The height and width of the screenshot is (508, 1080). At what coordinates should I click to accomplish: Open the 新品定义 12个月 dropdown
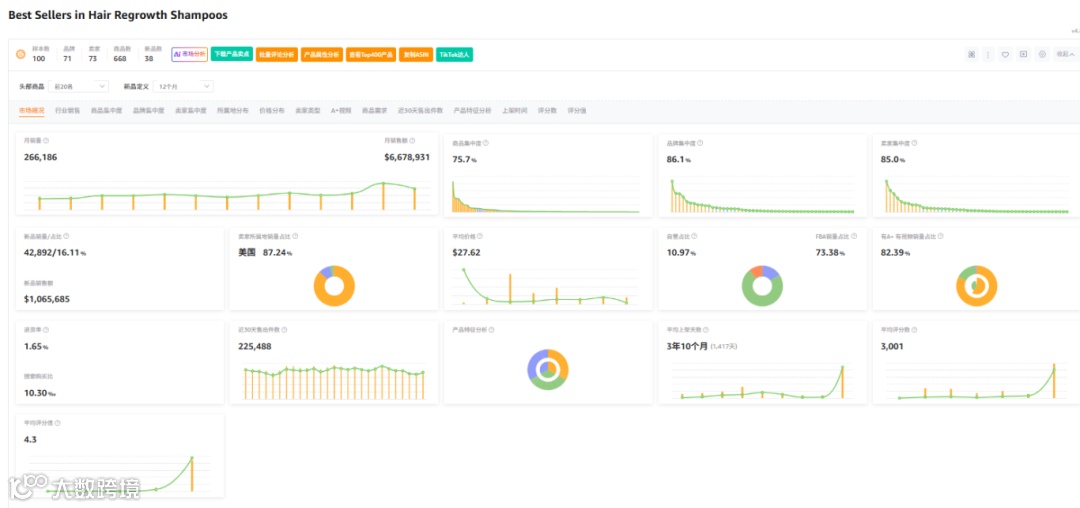[x=183, y=87]
